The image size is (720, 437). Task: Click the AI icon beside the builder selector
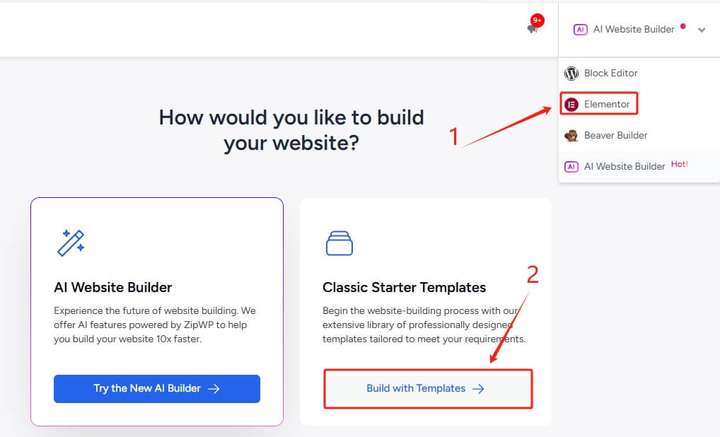(x=580, y=29)
